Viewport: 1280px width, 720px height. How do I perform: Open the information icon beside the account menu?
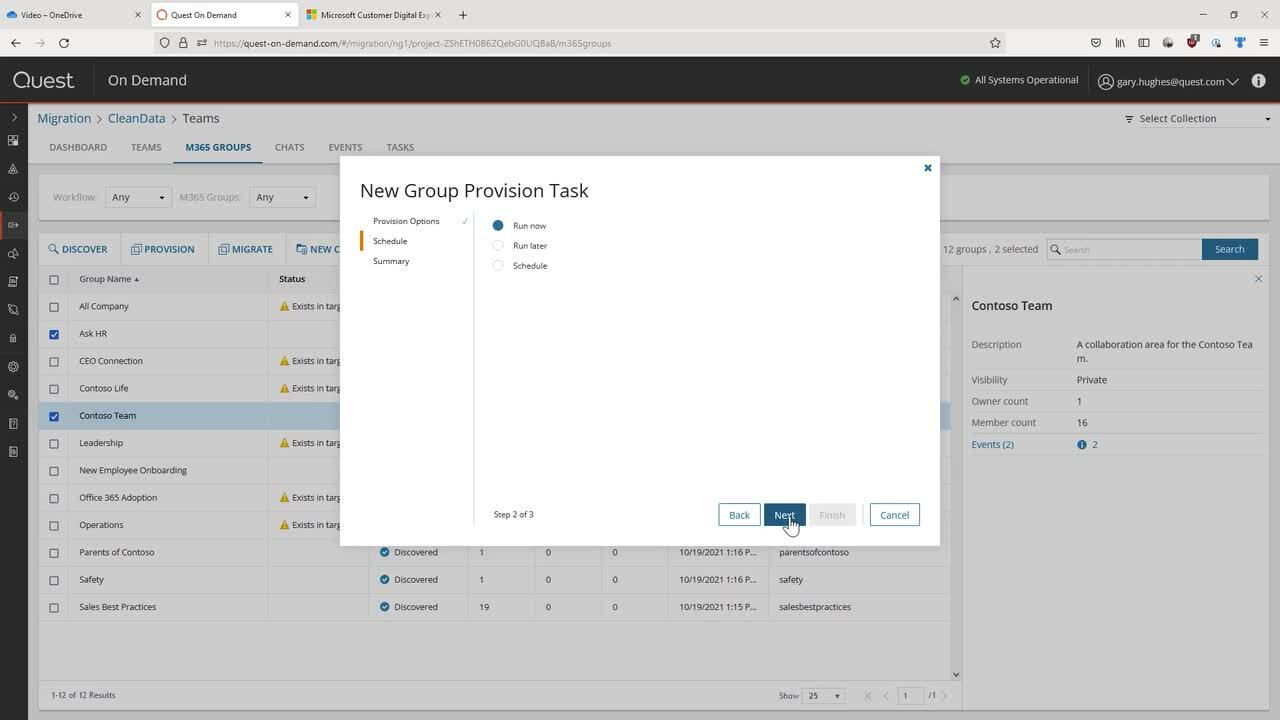[1259, 81]
